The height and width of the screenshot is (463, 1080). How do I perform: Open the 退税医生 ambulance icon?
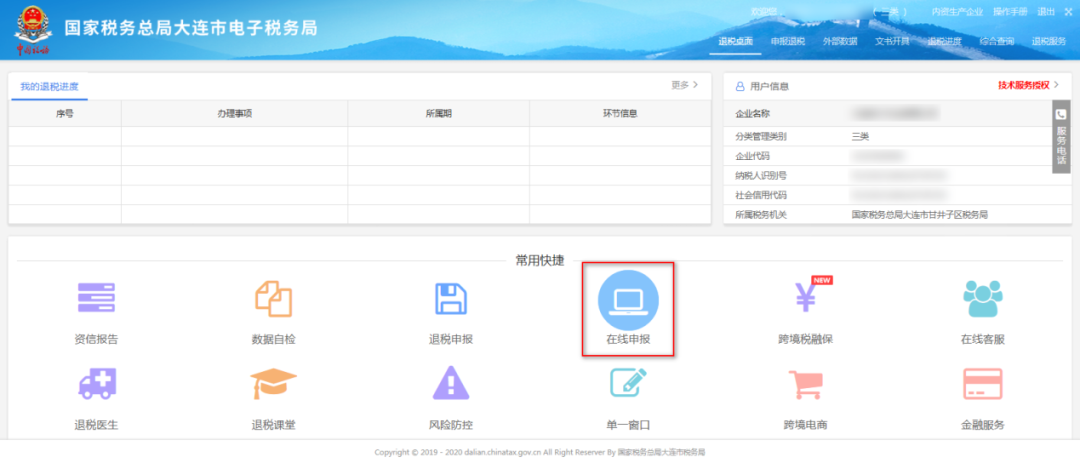[96, 384]
